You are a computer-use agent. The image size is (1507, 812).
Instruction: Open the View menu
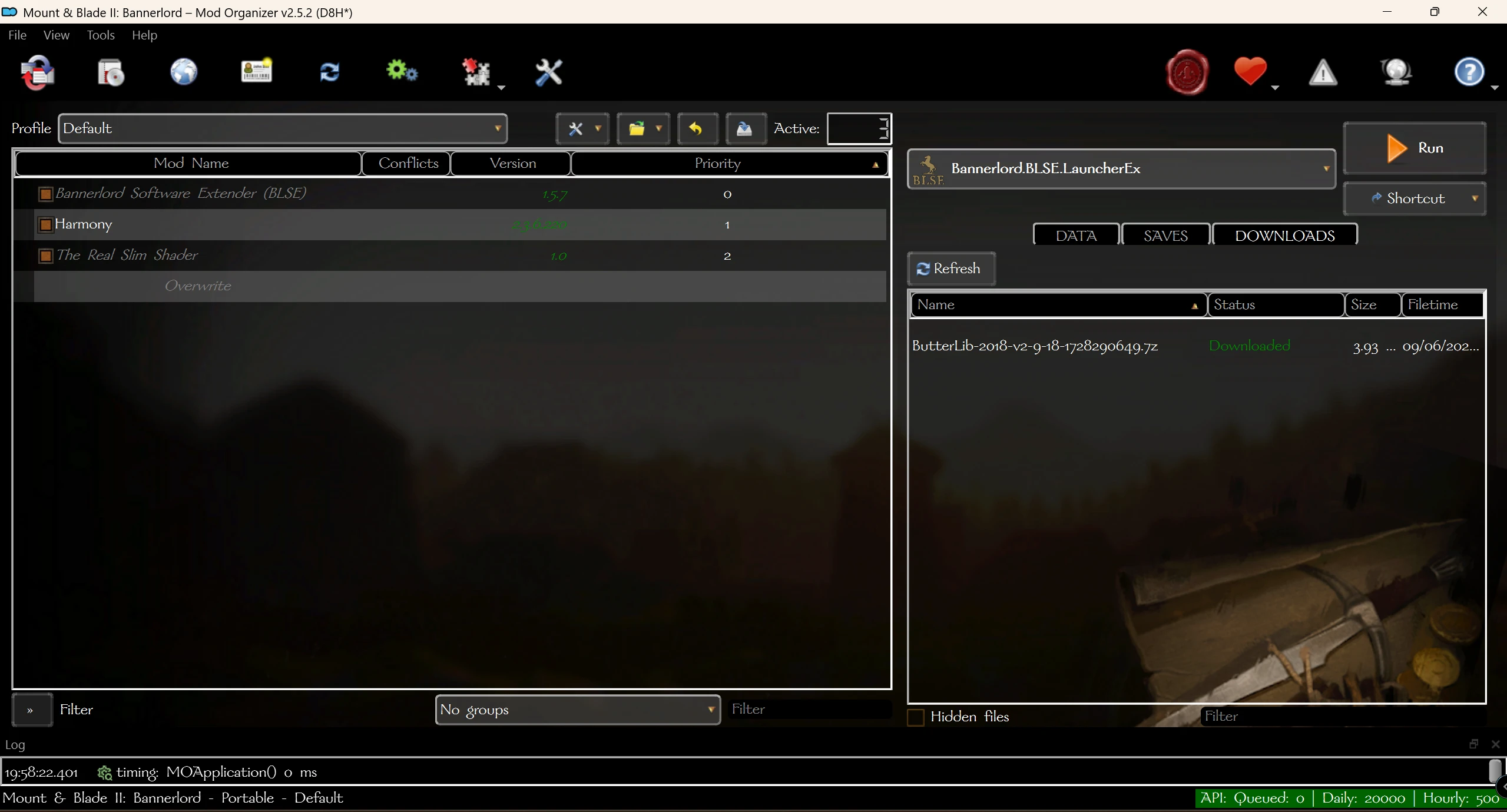(57, 35)
